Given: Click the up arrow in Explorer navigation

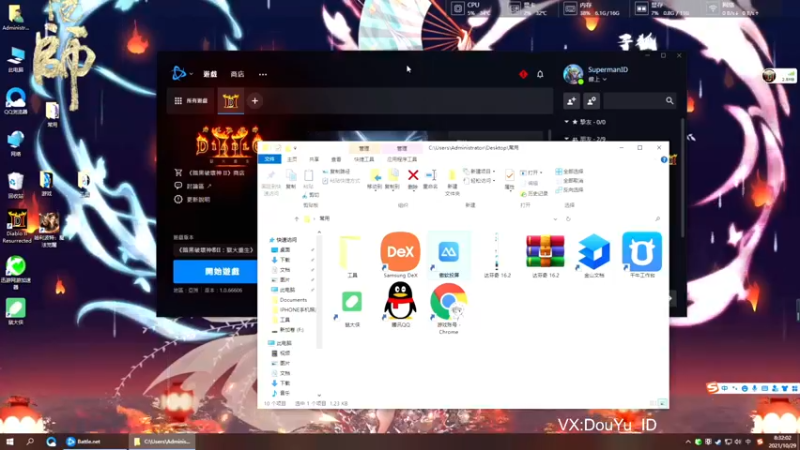Looking at the screenshot, I should click(296, 219).
